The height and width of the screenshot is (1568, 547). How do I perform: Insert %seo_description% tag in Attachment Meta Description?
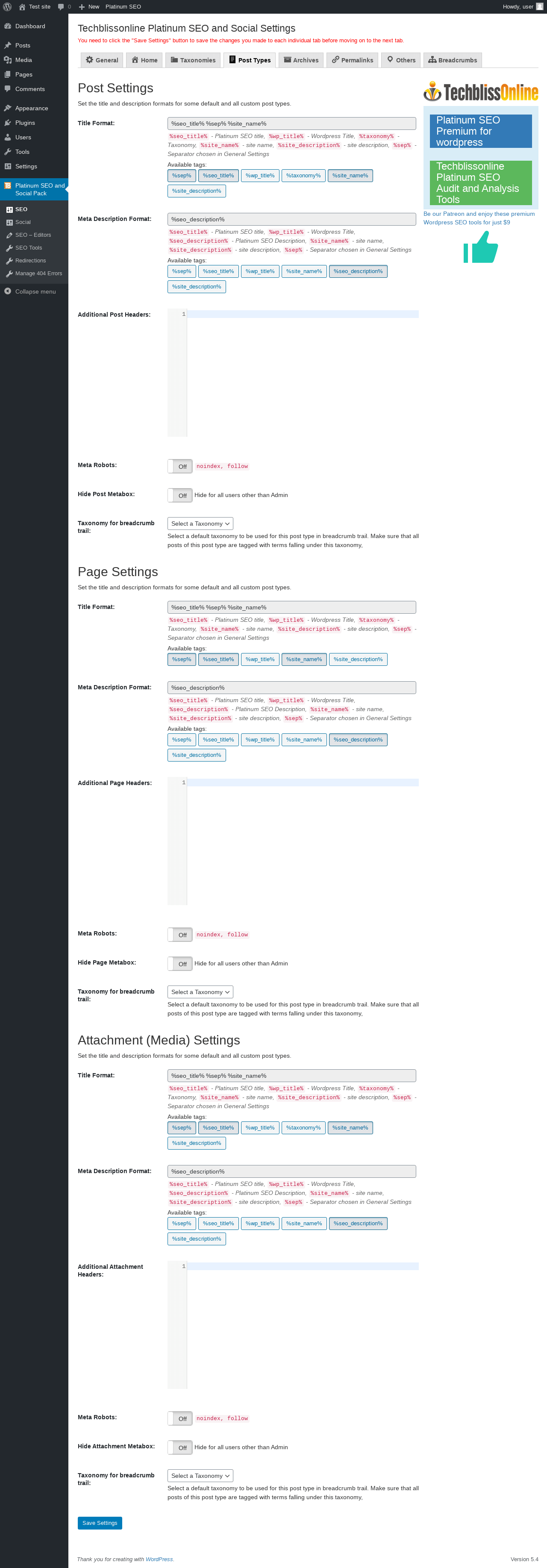pos(358,1224)
